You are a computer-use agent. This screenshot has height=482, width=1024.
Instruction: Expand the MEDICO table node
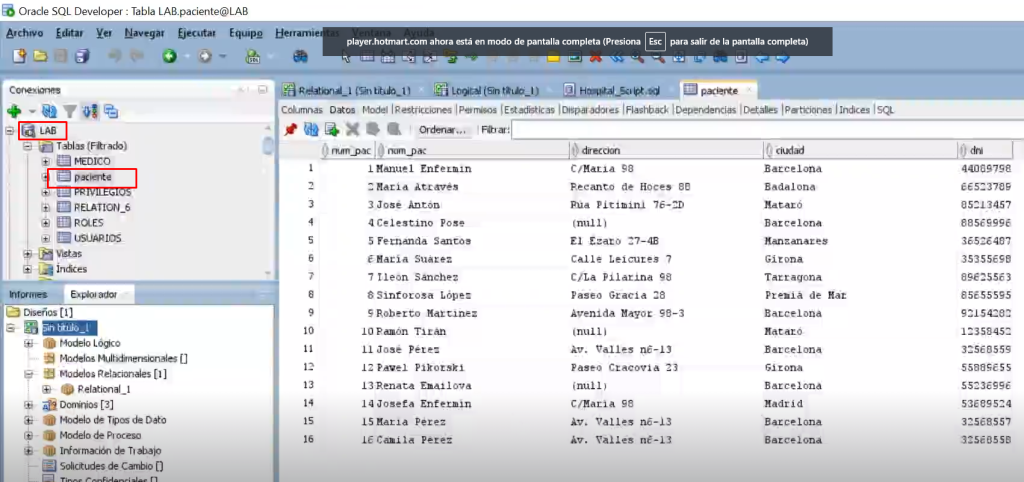tap(46, 161)
